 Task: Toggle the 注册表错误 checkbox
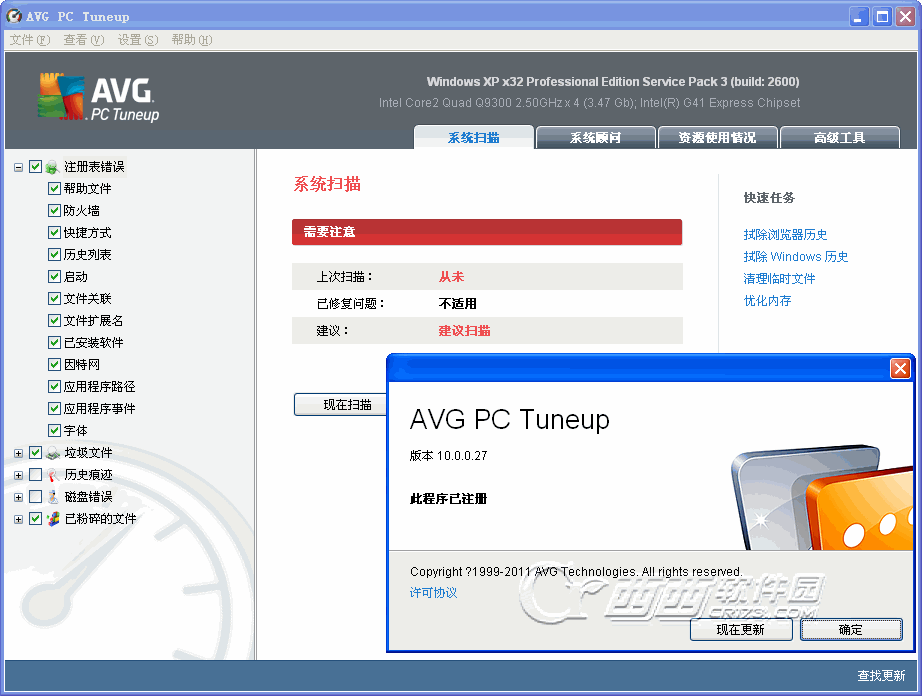click(x=35, y=166)
